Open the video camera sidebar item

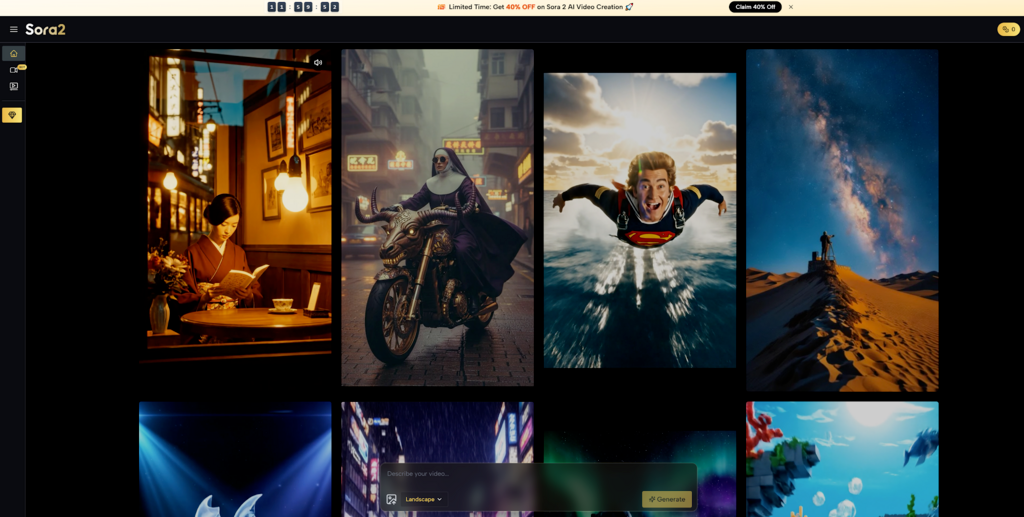[x=14, y=70]
